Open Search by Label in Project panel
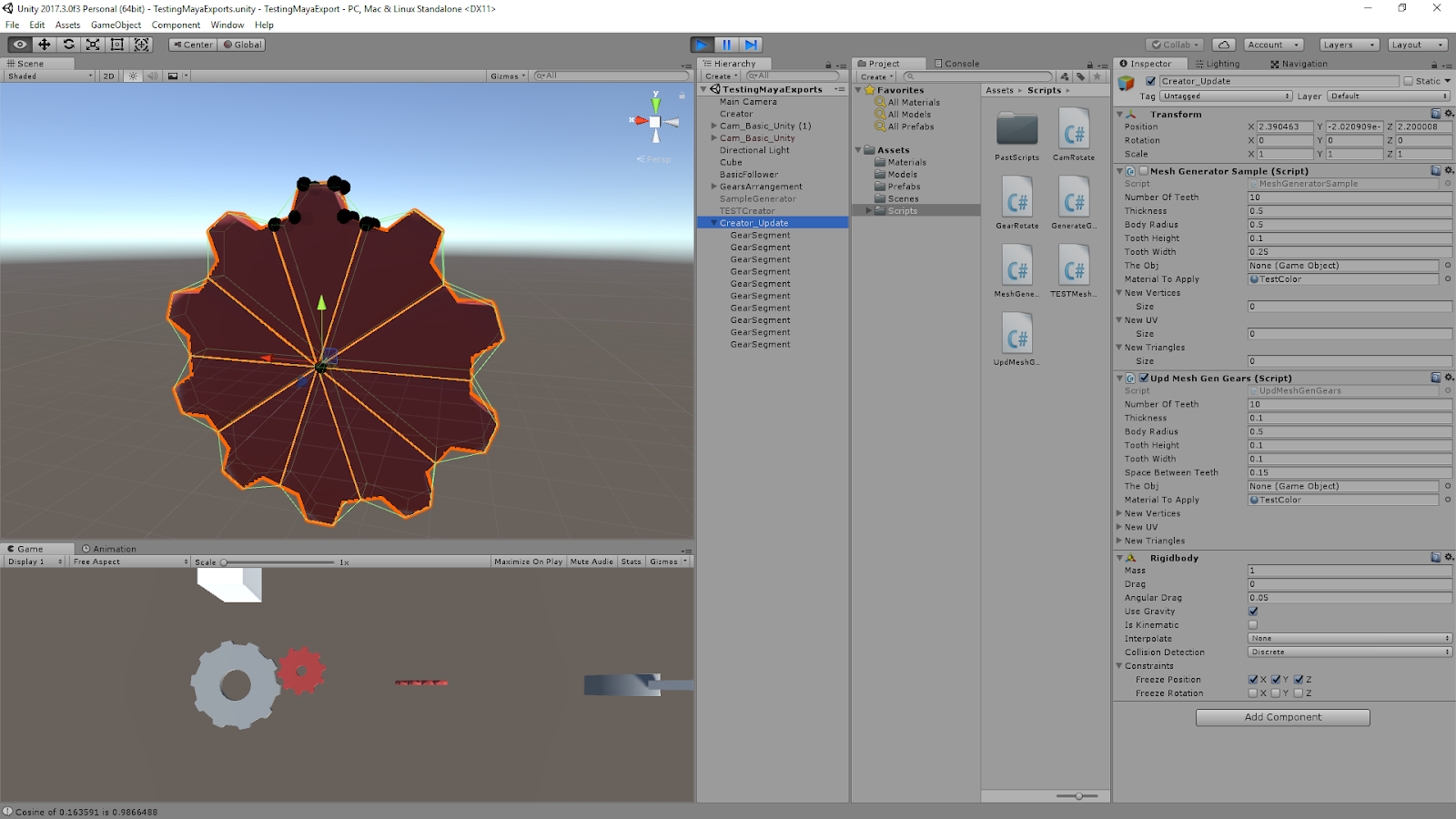The width and height of the screenshot is (1456, 819). point(1081,77)
